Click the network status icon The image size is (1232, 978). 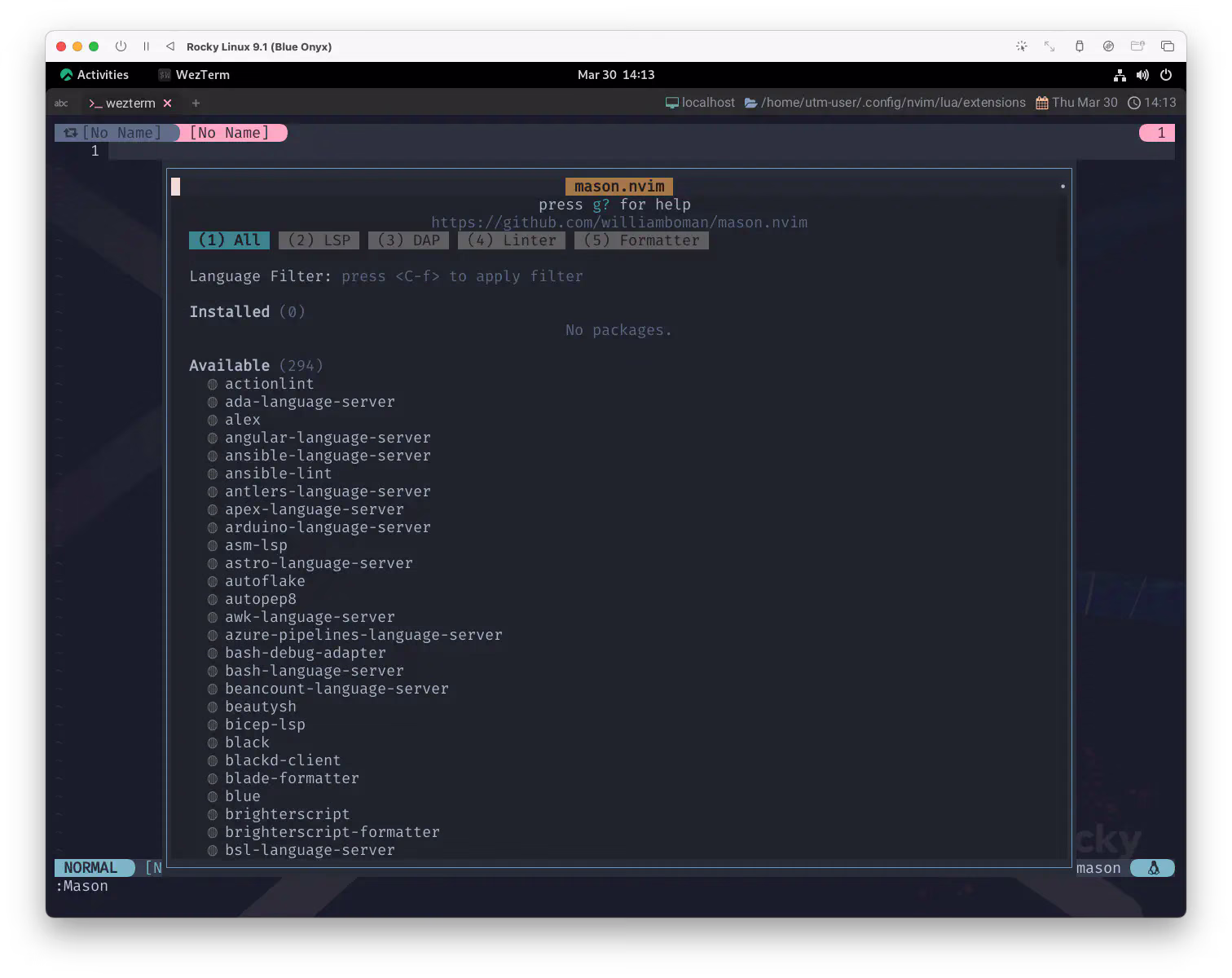[x=1120, y=75]
